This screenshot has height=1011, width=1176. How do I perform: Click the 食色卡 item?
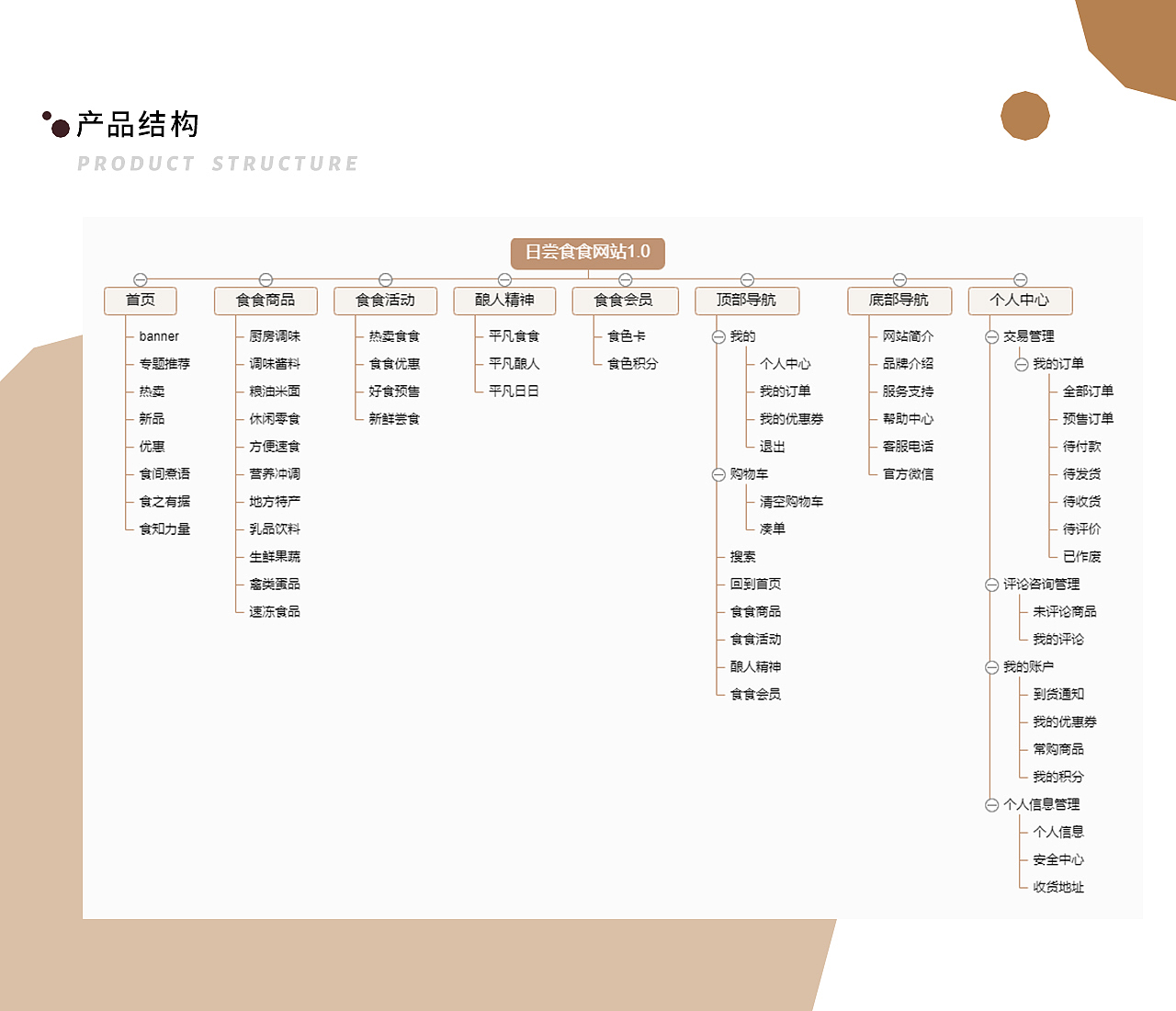(x=627, y=336)
